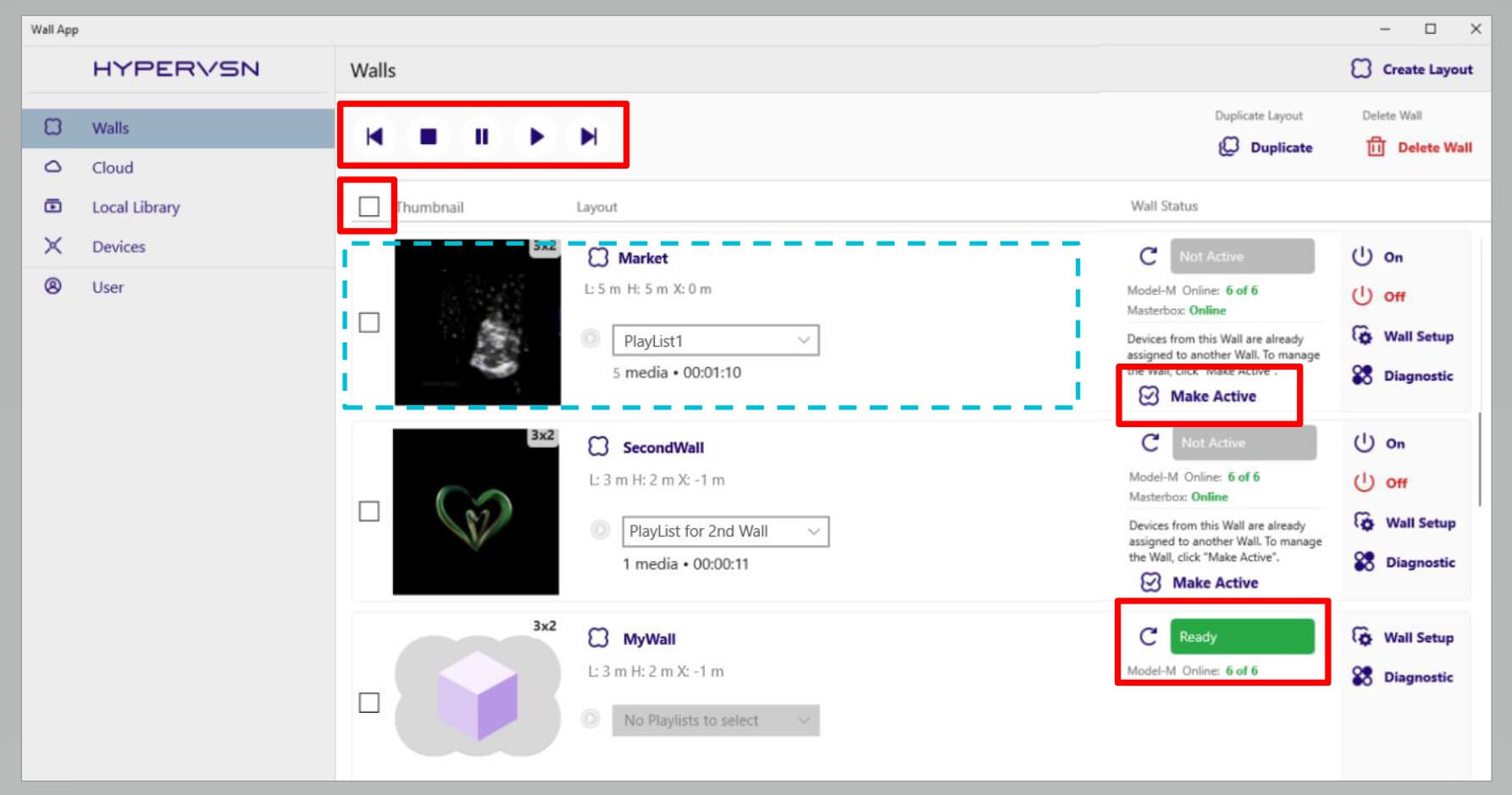This screenshot has width=1512, height=795.
Task: Run Diagnostic on SecondWall
Action: [x=1408, y=562]
